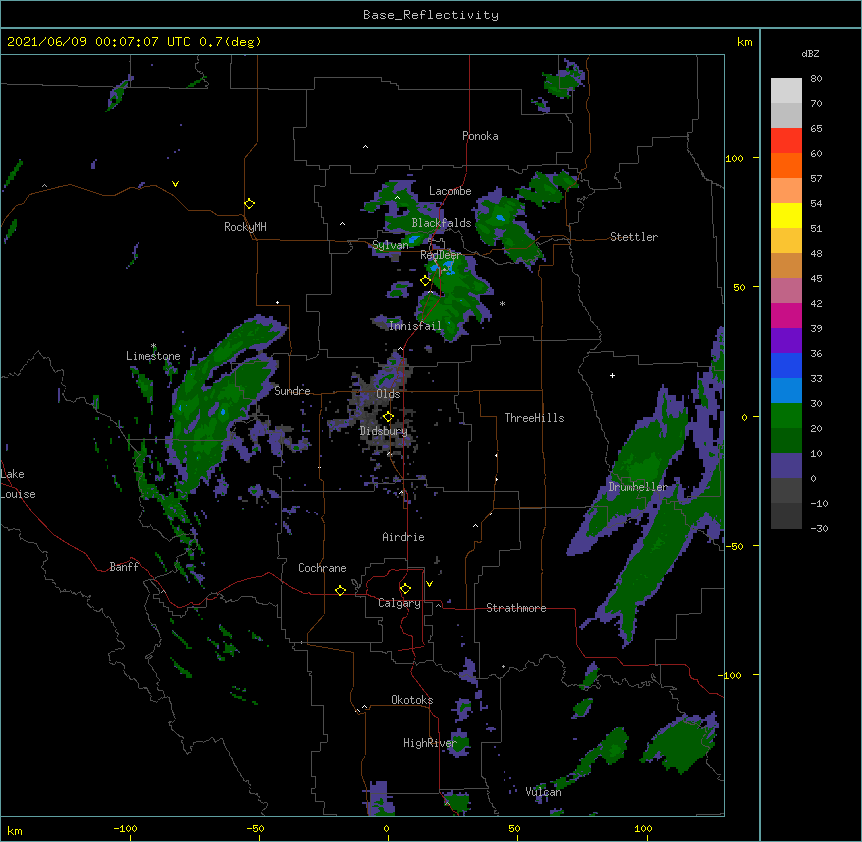Click the magenta 39-42 dBZ legend swatch

(786, 316)
